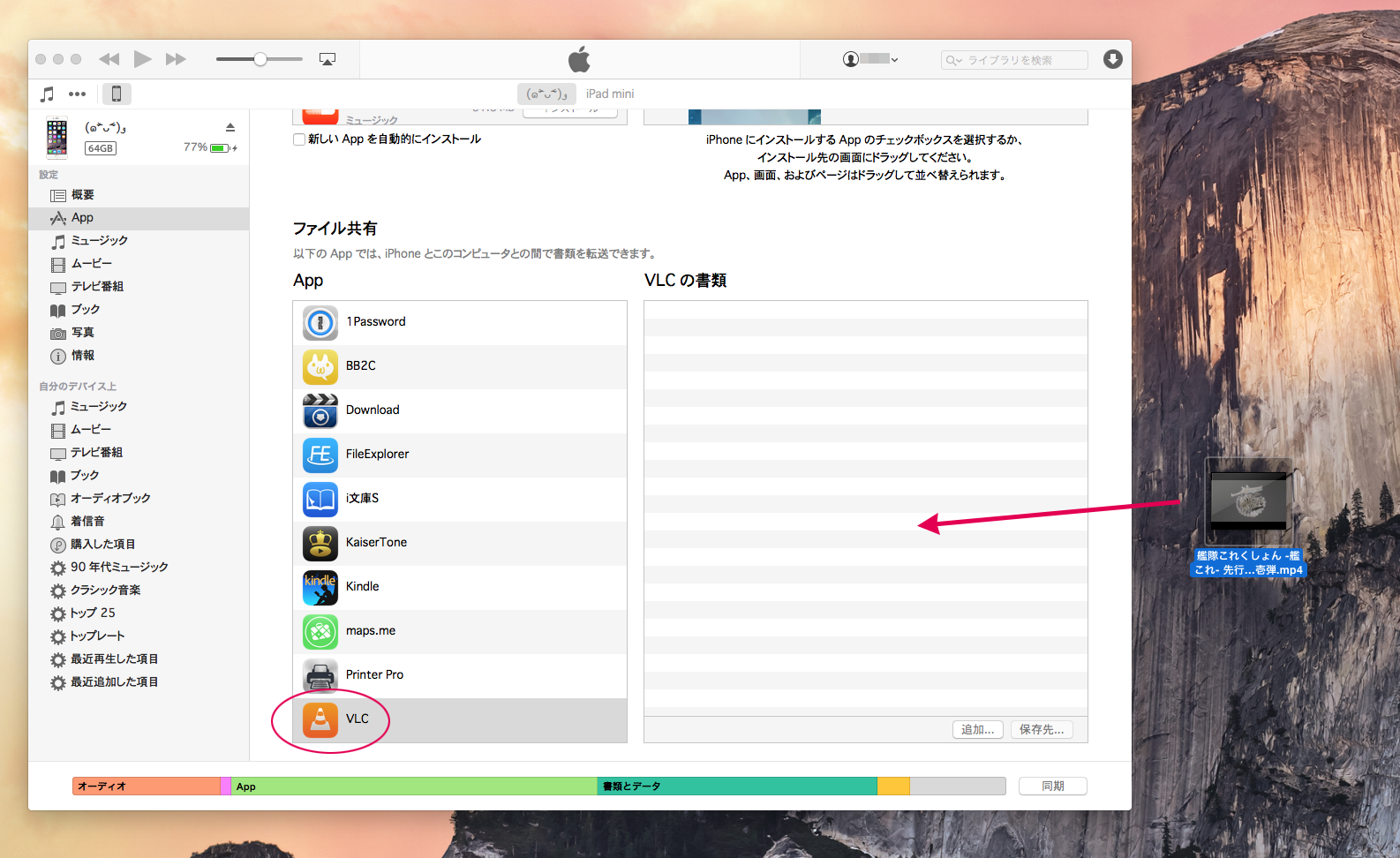Click the 保存先... save to button

1042,730
